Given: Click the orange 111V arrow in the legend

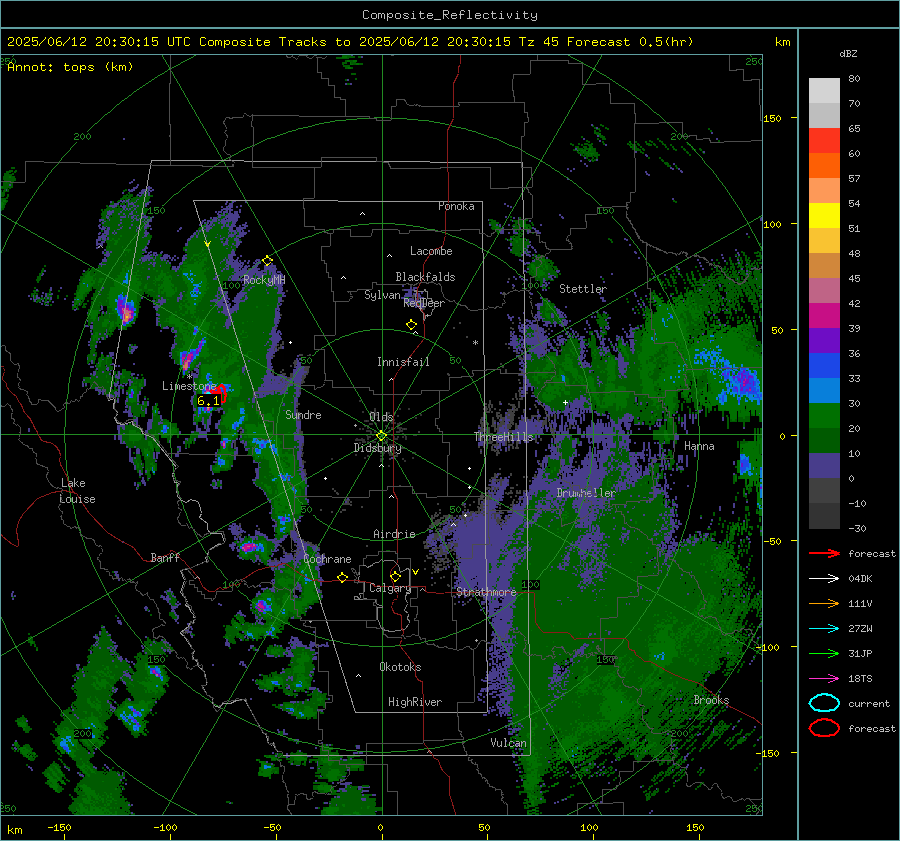Looking at the screenshot, I should click(824, 603).
